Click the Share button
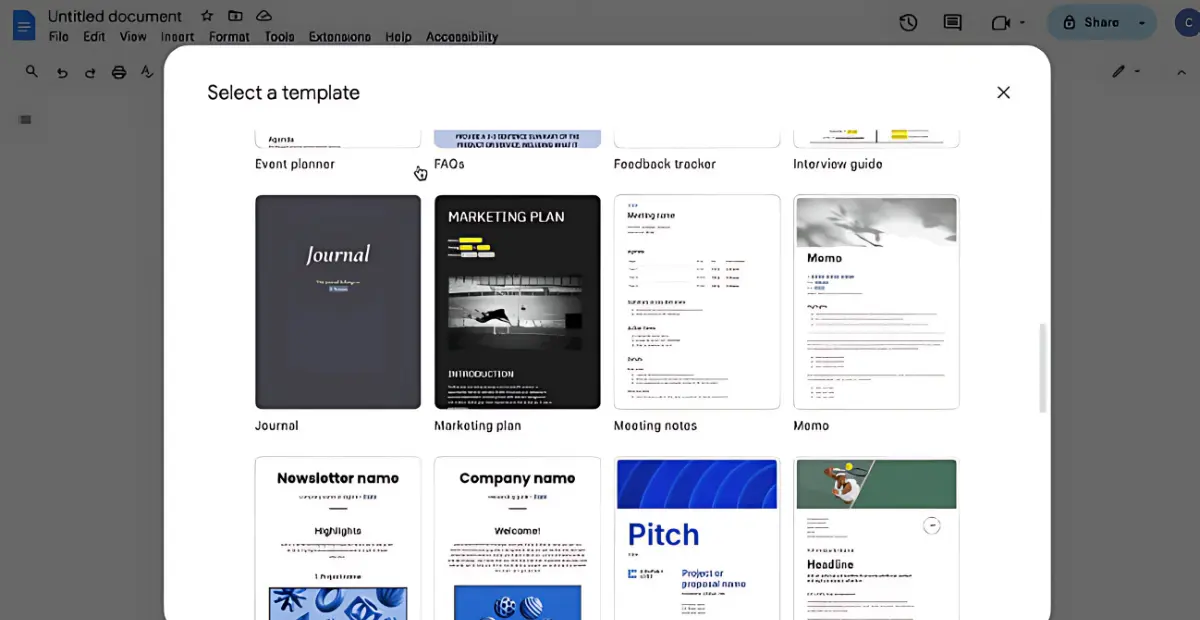The height and width of the screenshot is (620, 1200). click(x=1091, y=22)
